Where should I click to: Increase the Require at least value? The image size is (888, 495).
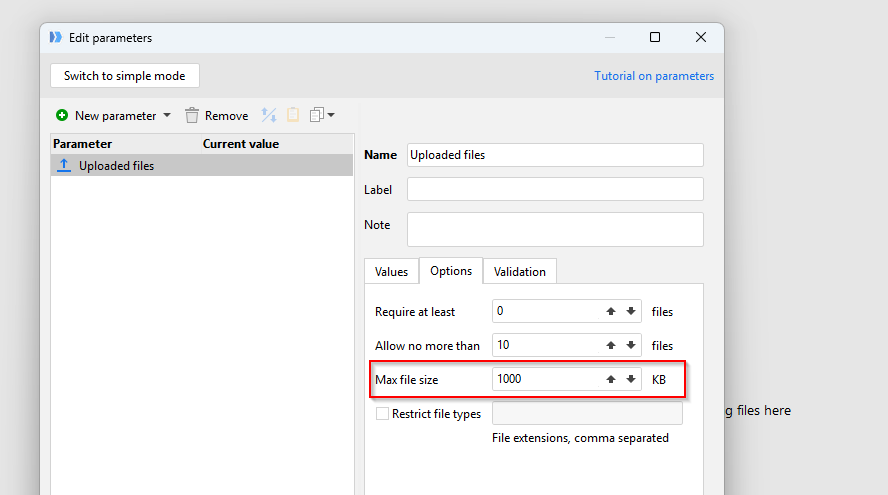click(x=610, y=311)
